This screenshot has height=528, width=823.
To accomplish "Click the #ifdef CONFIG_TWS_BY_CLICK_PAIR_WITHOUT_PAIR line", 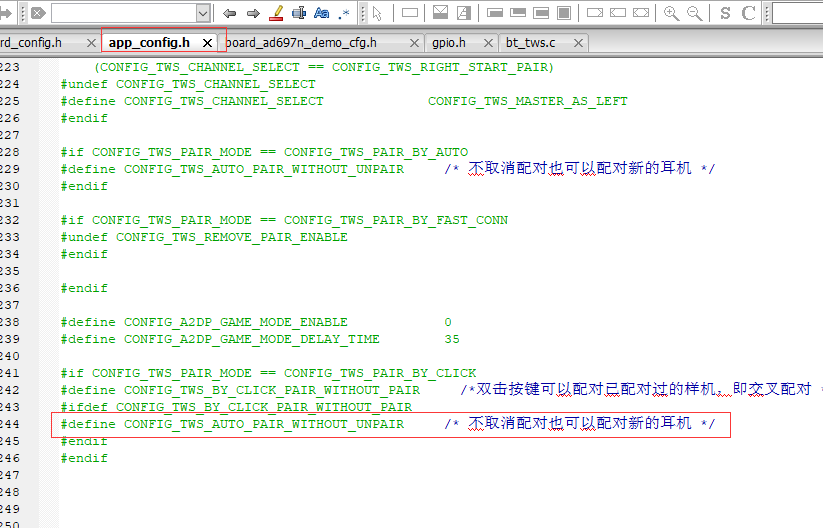I will (x=236, y=407).
